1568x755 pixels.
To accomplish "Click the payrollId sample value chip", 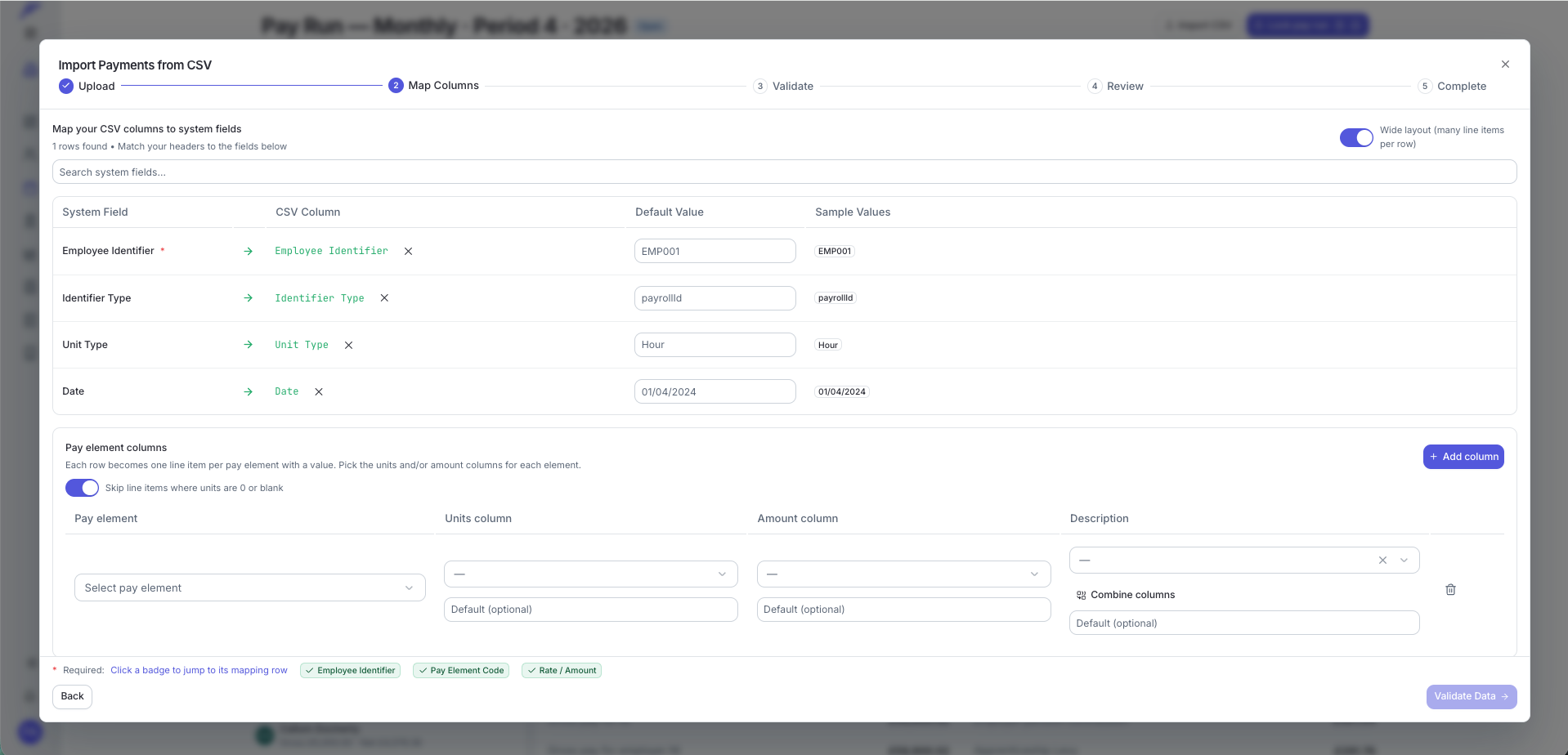I will (x=836, y=298).
